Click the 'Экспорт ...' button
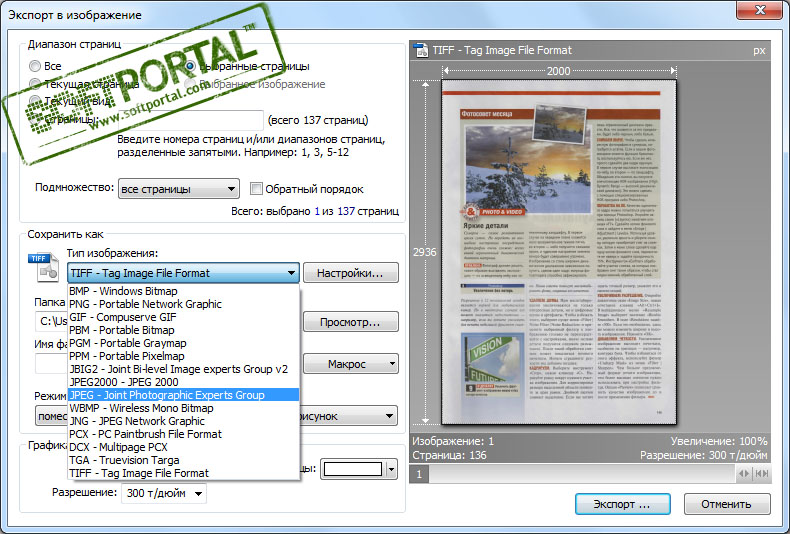The width and height of the screenshot is (790, 534). pos(623,504)
